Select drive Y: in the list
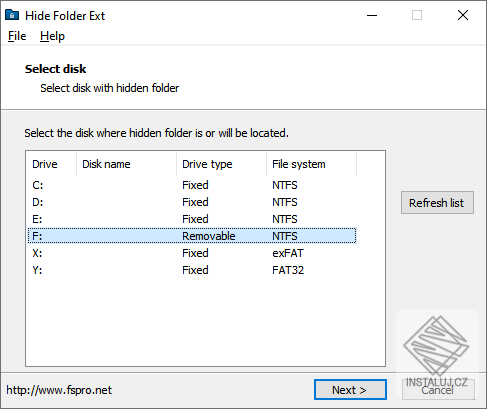487x409 pixels. (192, 270)
